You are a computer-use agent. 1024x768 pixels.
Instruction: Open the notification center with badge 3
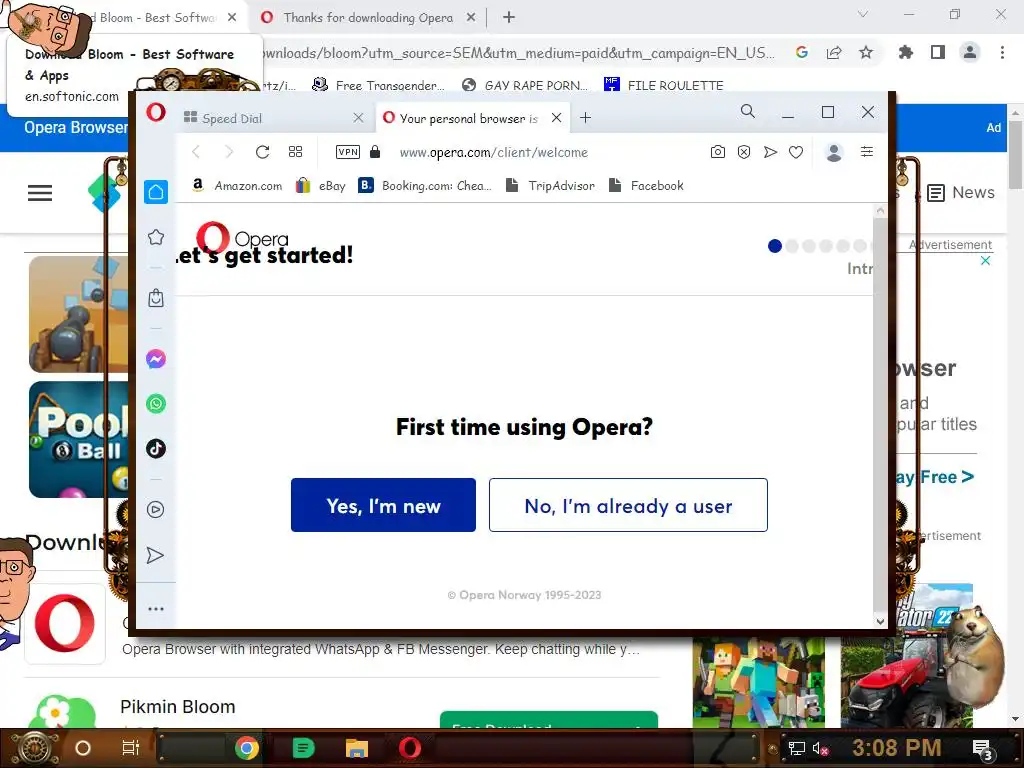(983, 749)
